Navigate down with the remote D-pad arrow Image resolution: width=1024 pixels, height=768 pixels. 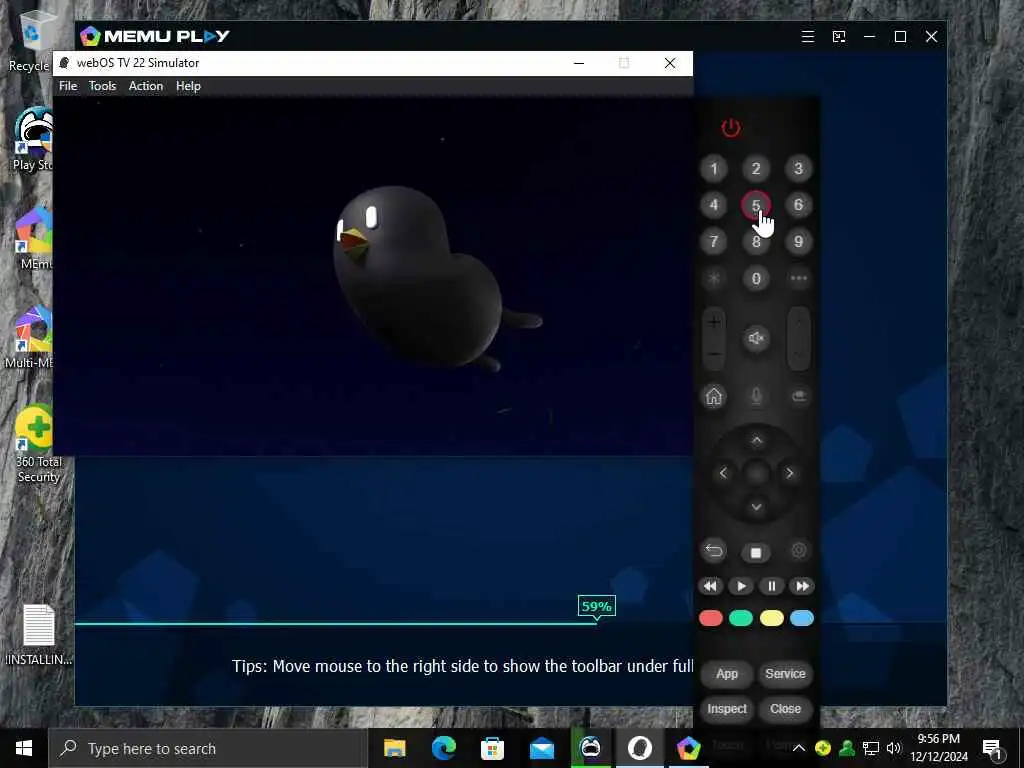pos(756,507)
